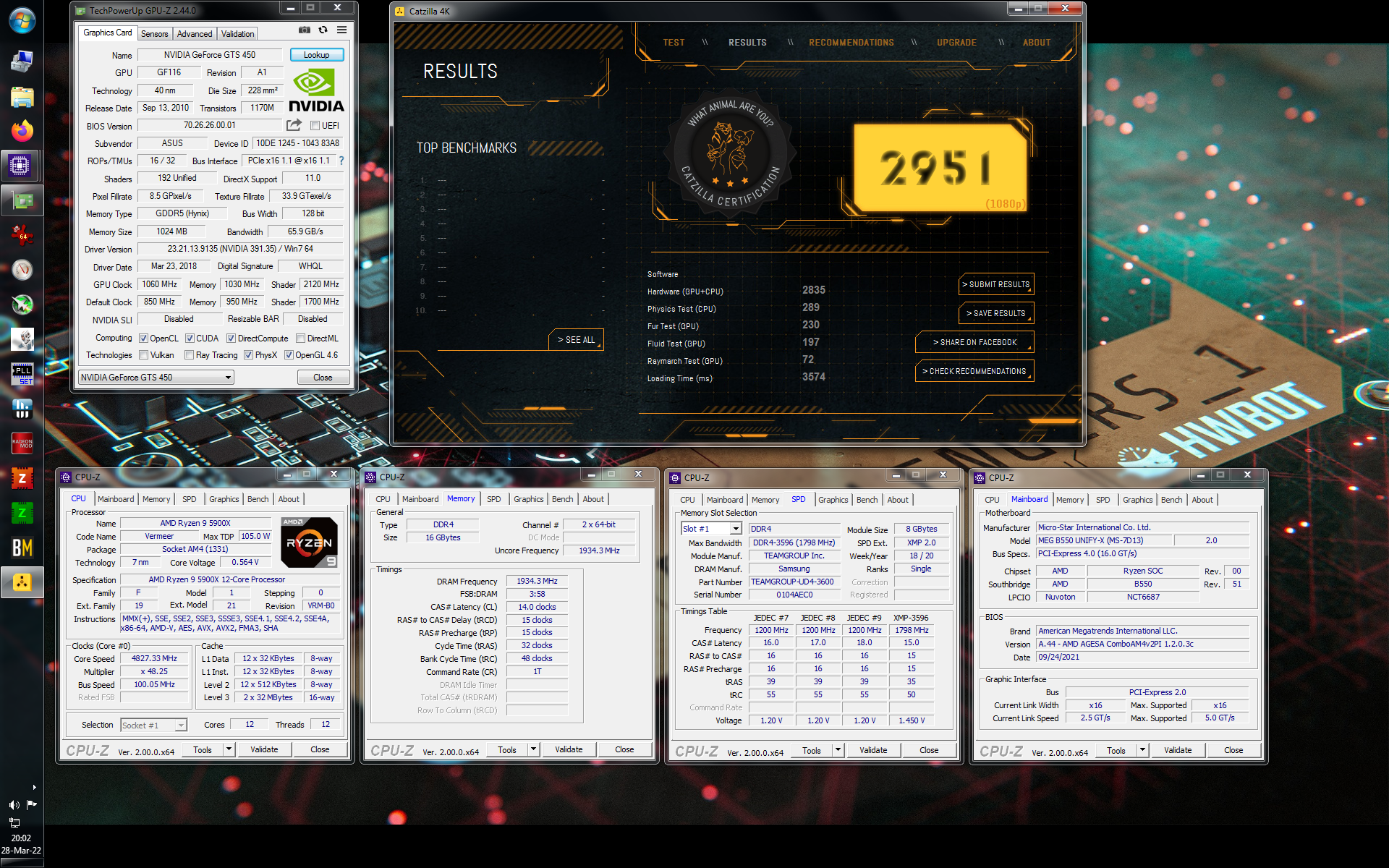Screen dimensions: 1389x868
Task: Click the Ryzen 9 logo in CPU-Z
Action: point(310,542)
